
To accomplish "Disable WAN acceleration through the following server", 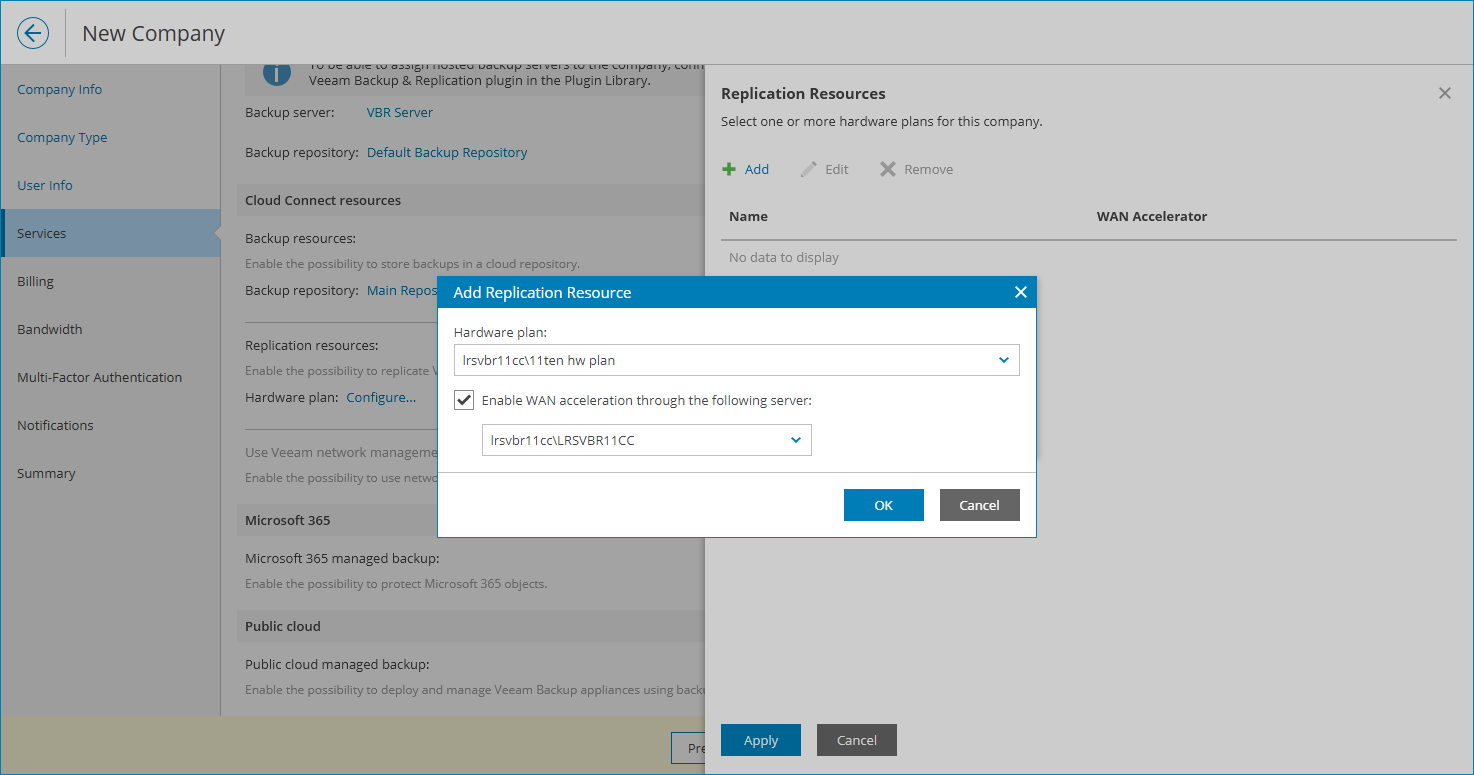I will click(x=464, y=399).
